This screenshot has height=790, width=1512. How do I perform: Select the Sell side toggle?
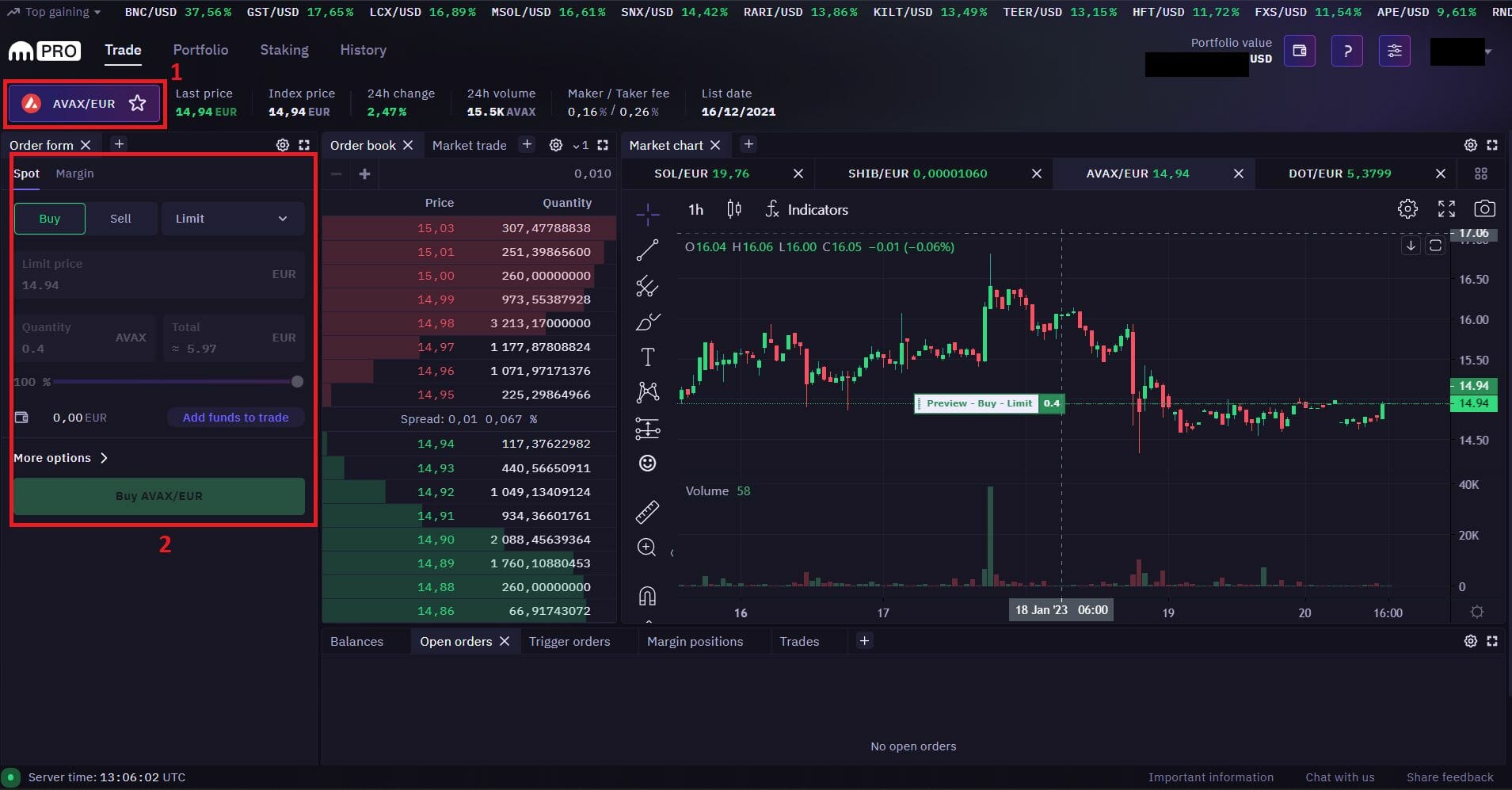(x=120, y=219)
